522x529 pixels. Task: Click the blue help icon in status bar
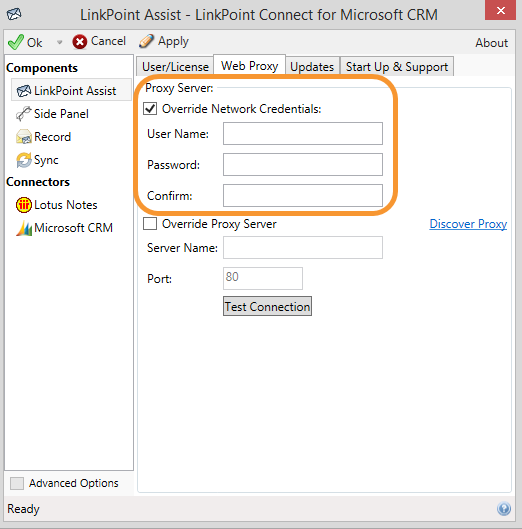coord(504,509)
